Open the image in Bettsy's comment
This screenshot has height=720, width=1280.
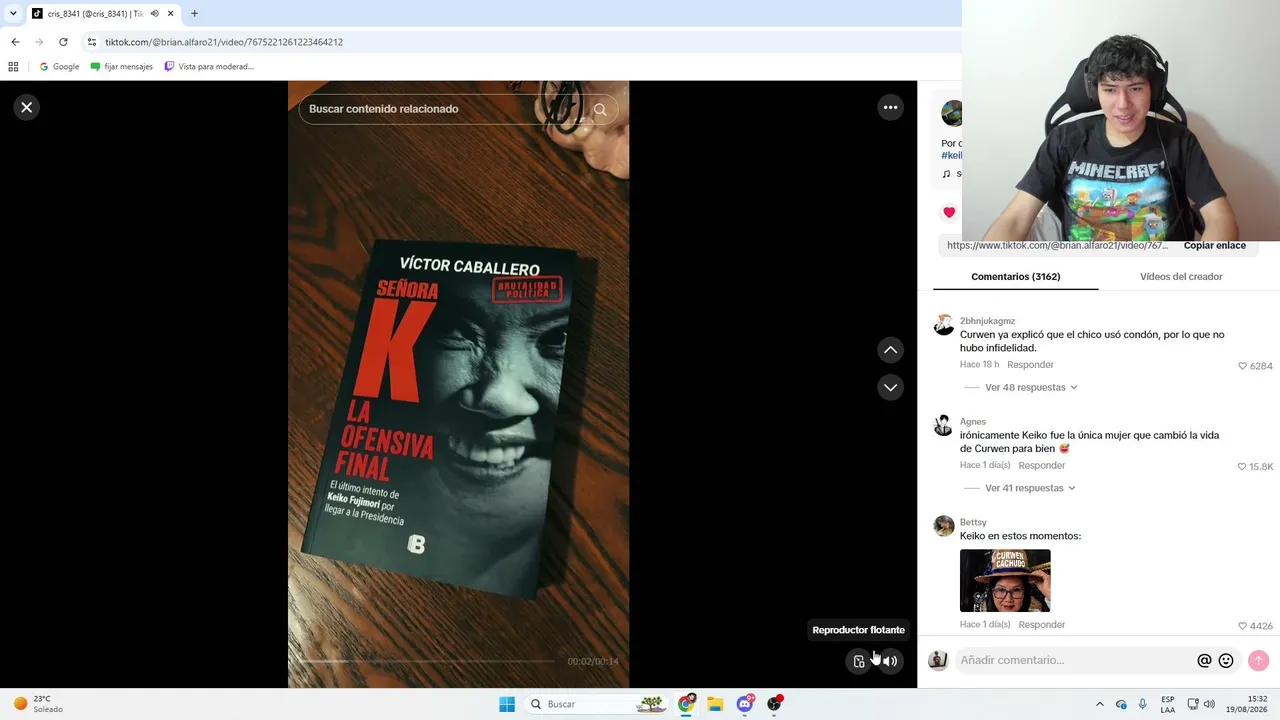tap(1005, 581)
